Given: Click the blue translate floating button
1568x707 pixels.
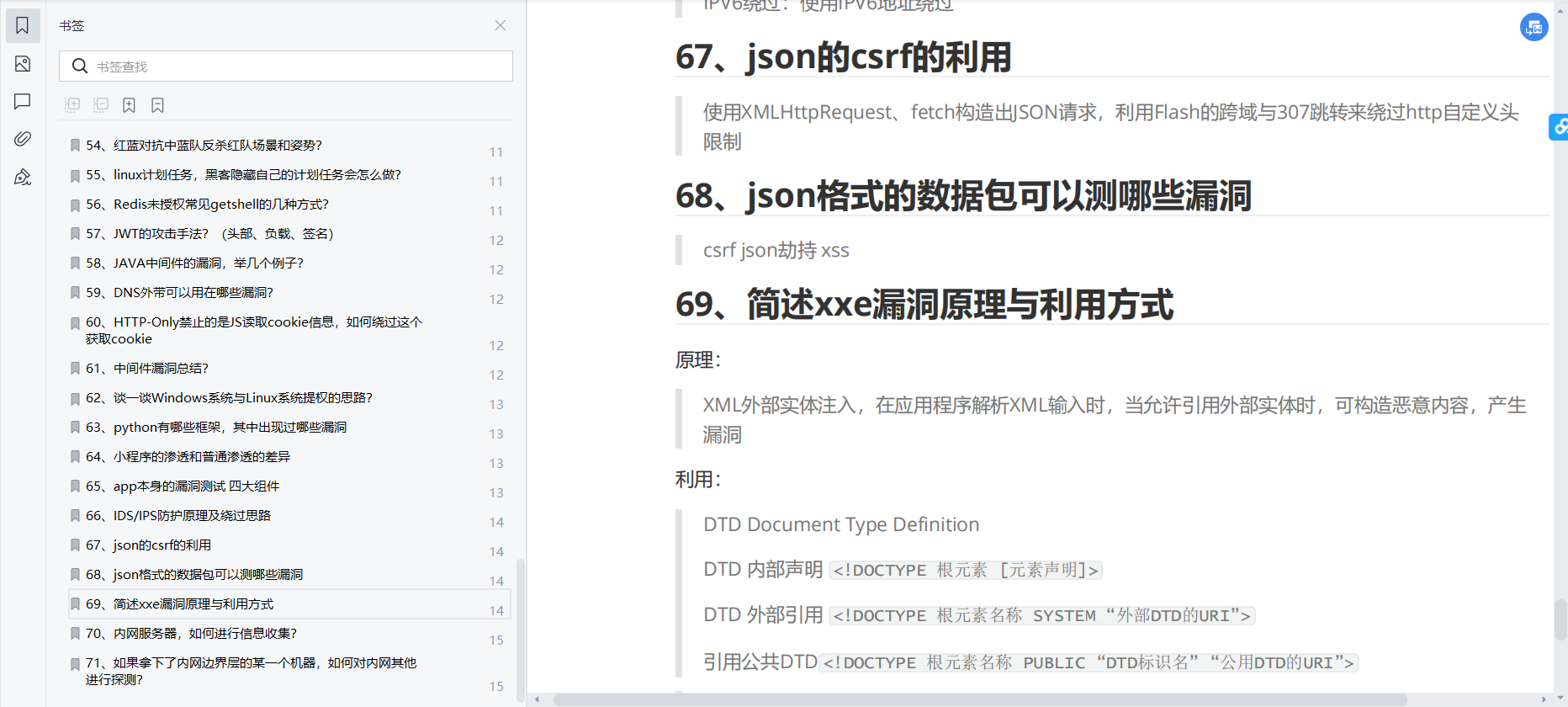Looking at the screenshot, I should pos(1534,27).
